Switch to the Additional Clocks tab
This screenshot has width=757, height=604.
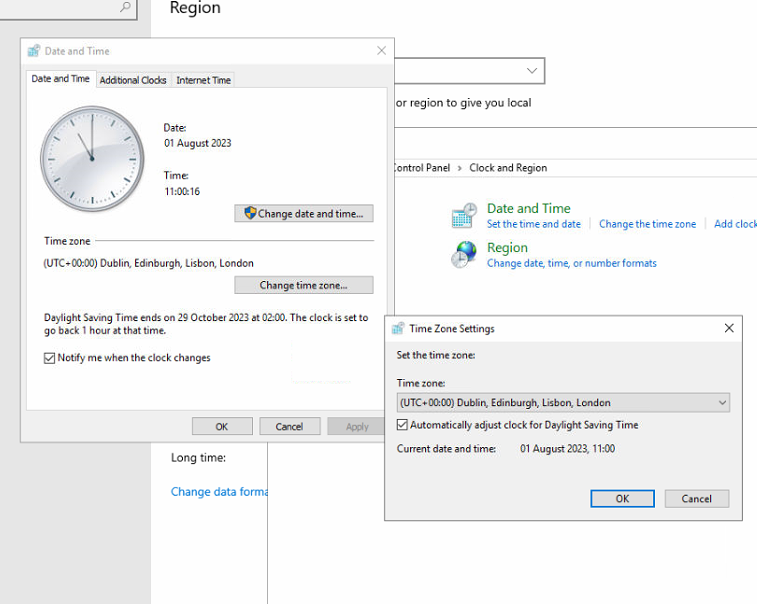(x=133, y=80)
